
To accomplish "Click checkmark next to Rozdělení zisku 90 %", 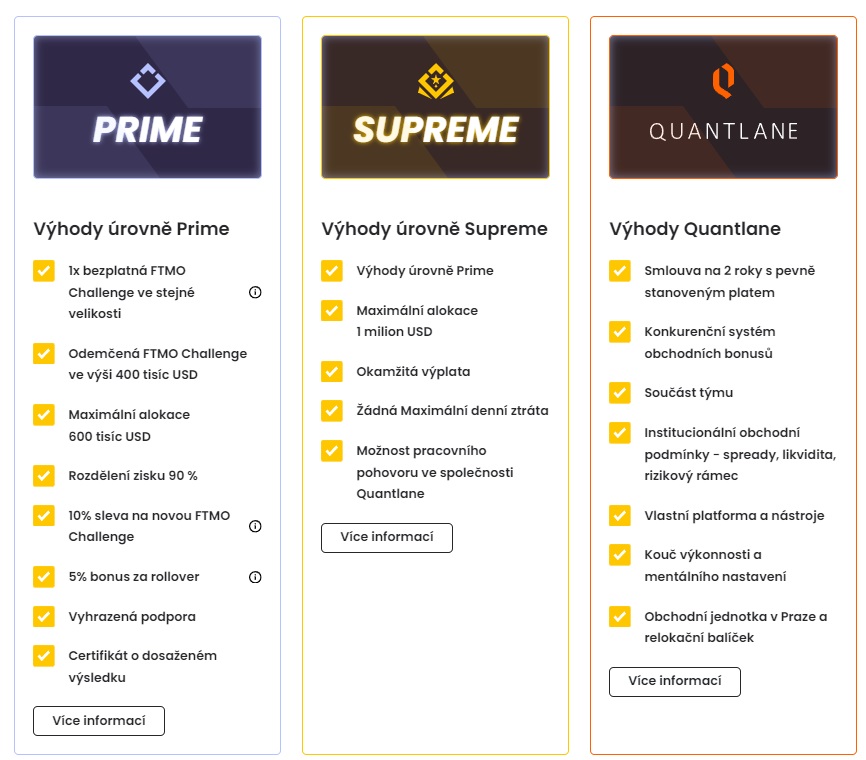I will coord(44,476).
